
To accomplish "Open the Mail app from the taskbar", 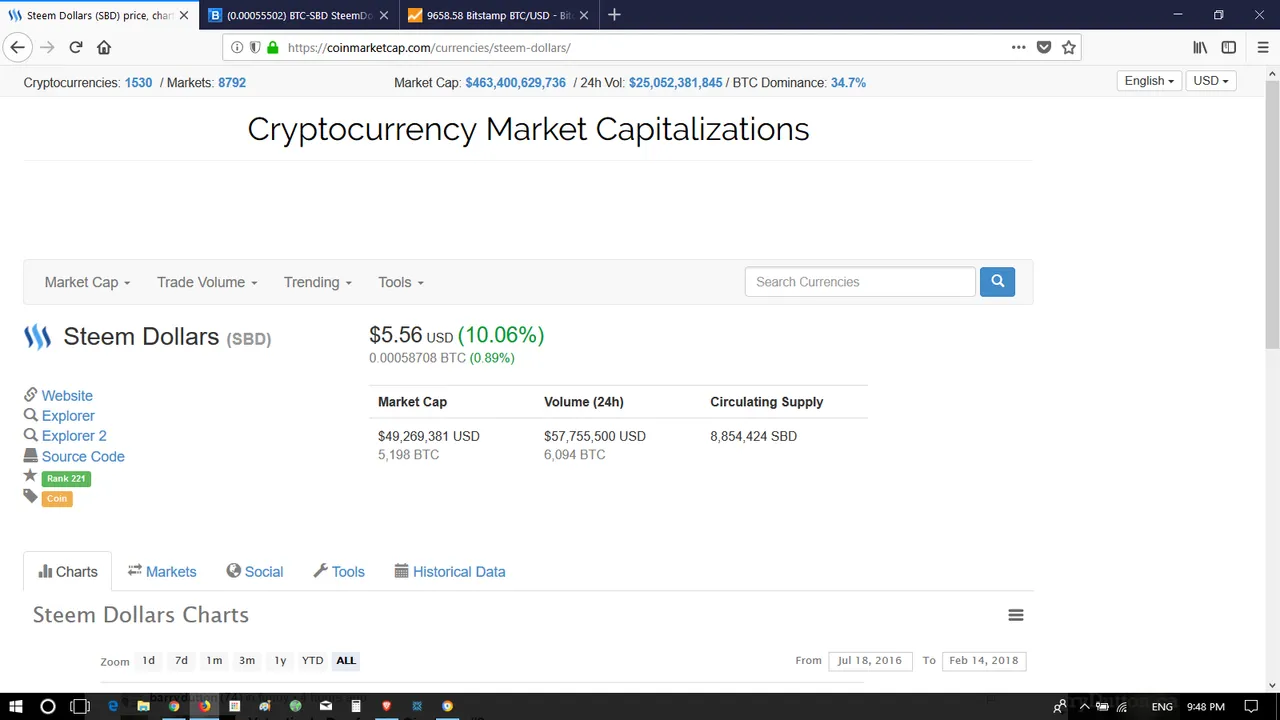I will [325, 706].
